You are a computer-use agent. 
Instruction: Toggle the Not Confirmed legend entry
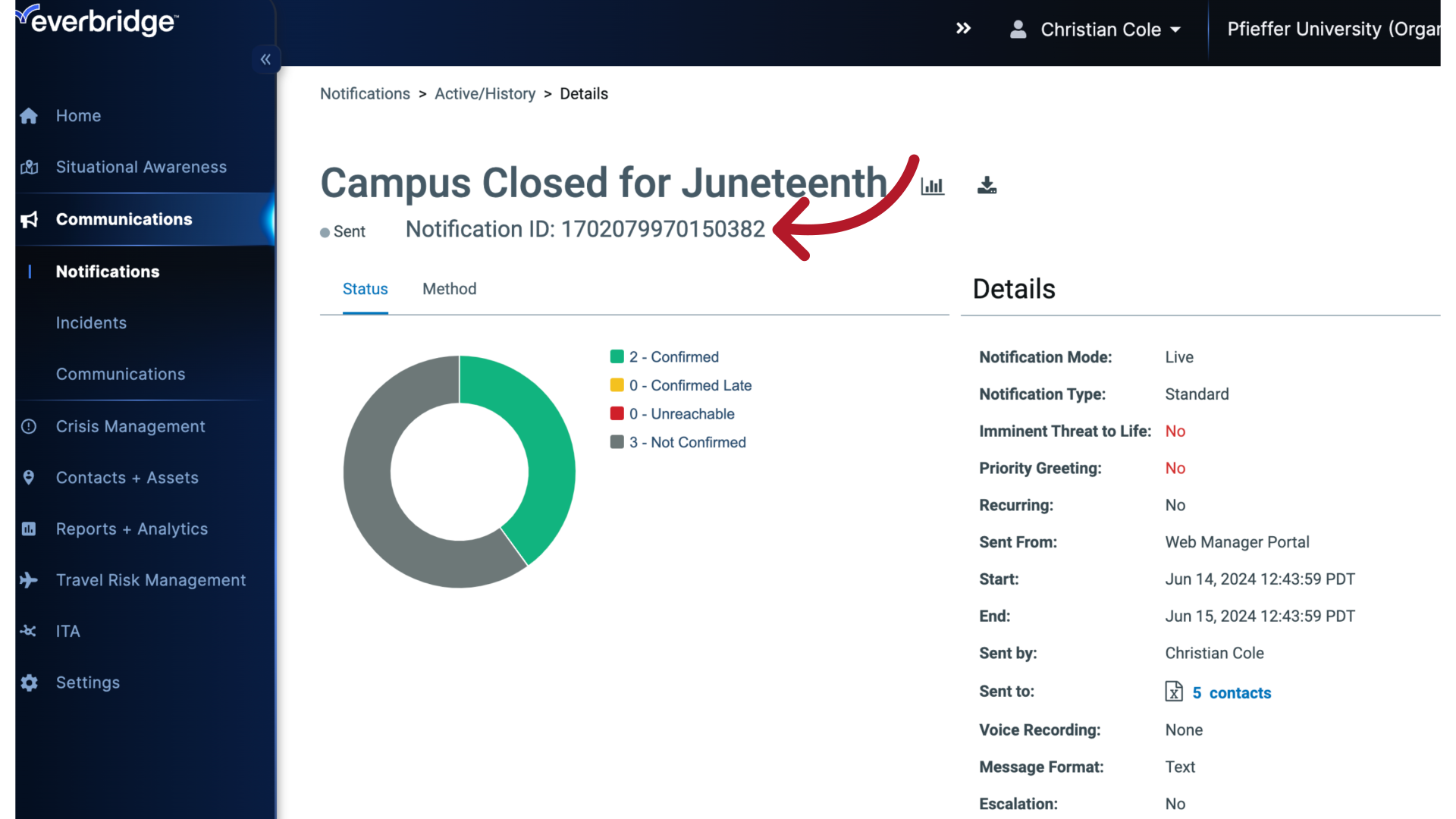tap(679, 442)
